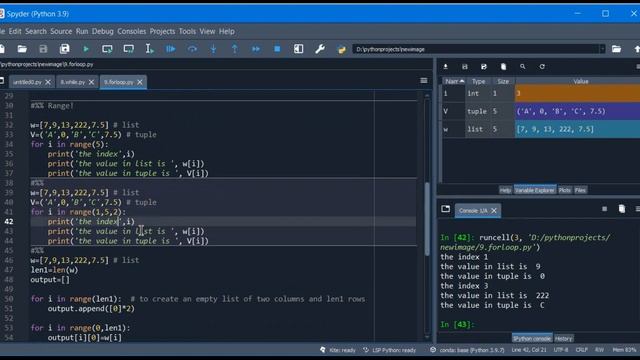Close the Console 1/A tab
Screen dimensions: 640x360
tap(494, 211)
